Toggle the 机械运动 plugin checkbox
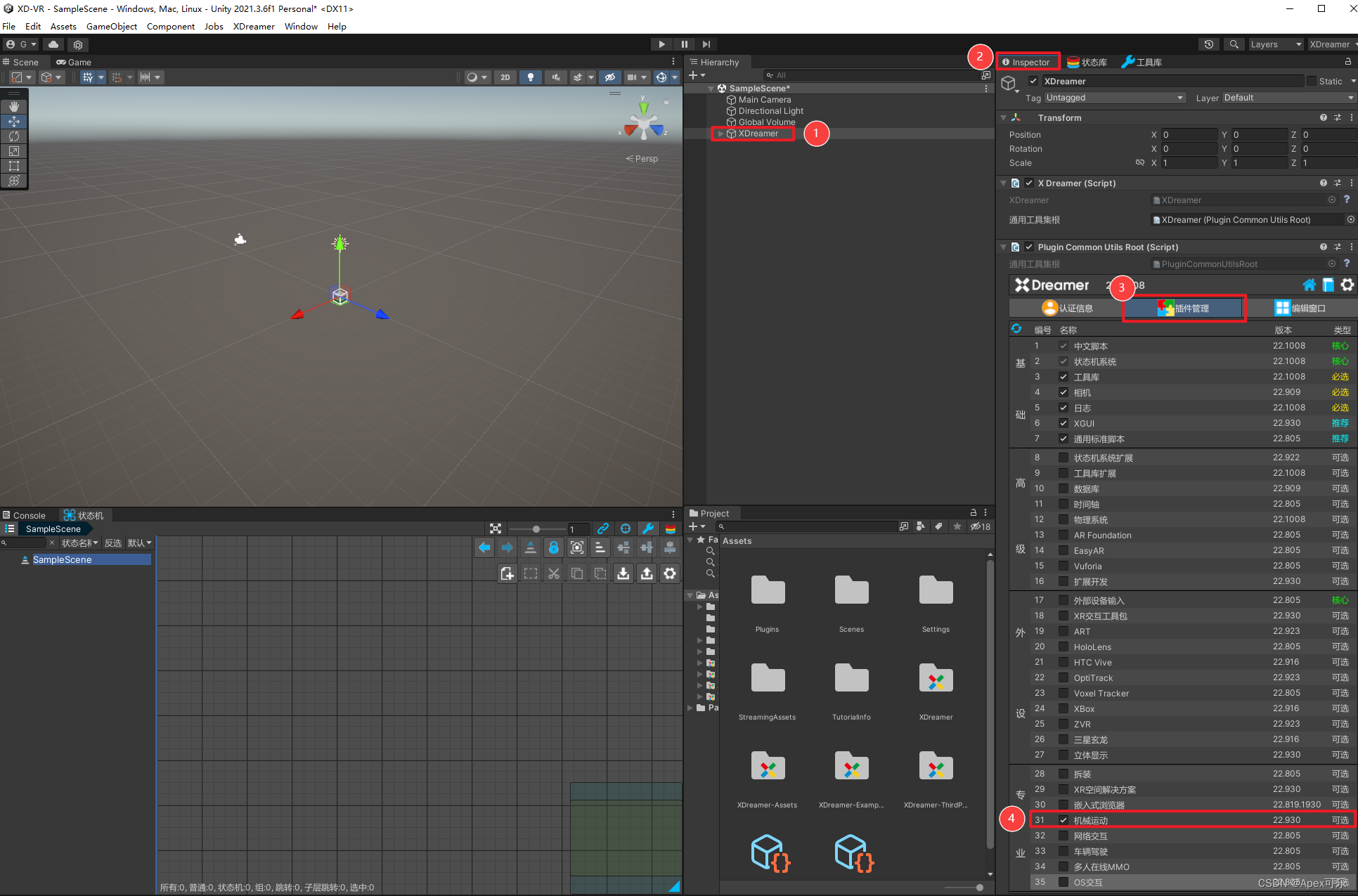 pos(1063,820)
